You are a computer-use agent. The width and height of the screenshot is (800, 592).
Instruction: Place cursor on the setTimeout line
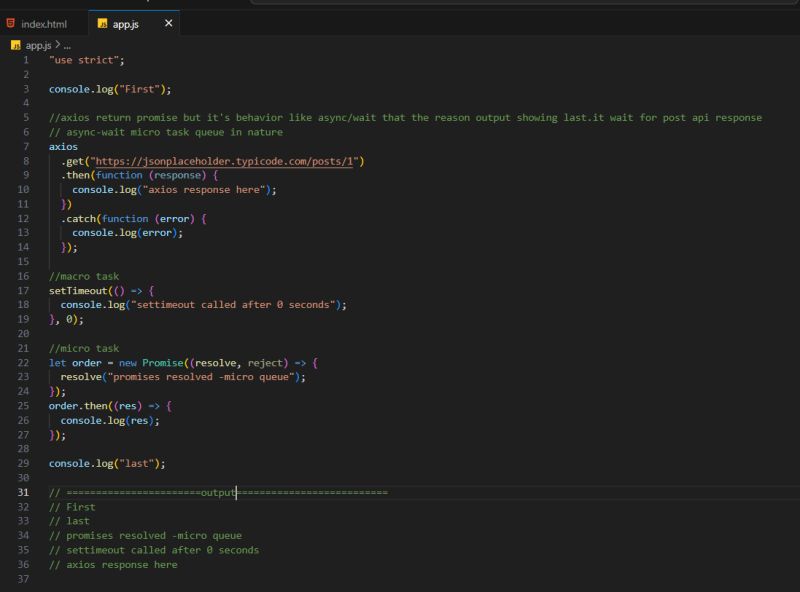[x=100, y=290]
